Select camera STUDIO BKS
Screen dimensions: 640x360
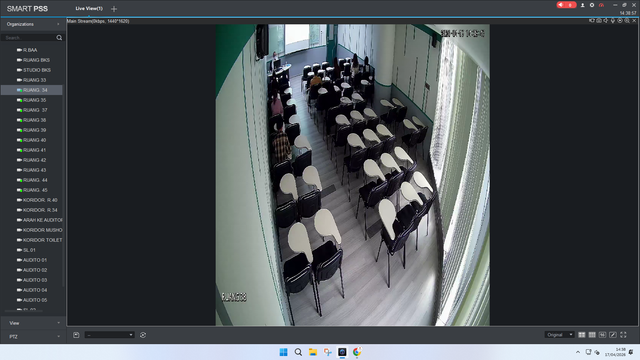click(x=37, y=70)
